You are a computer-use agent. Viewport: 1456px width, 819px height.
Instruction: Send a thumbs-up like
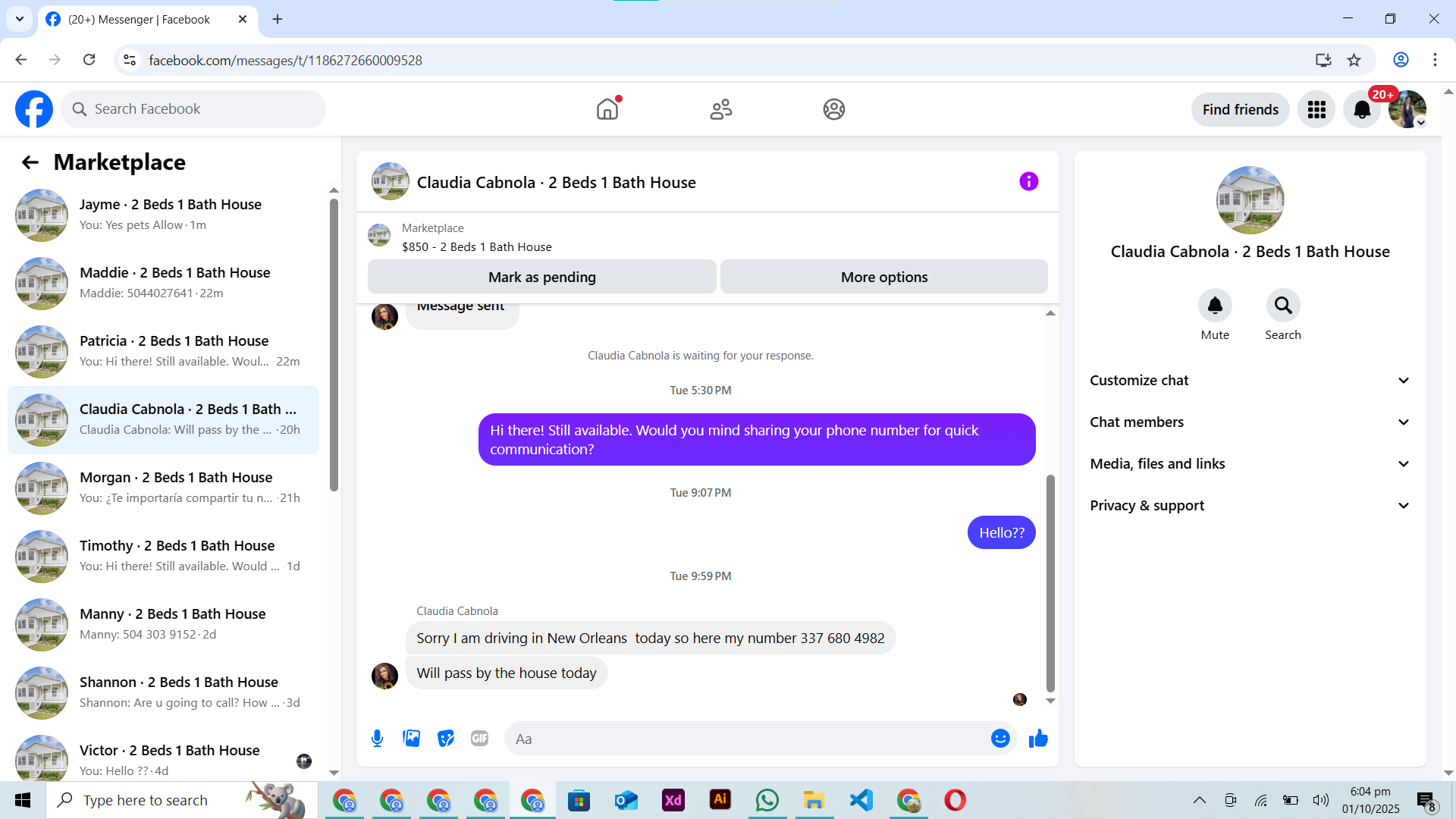point(1038,739)
